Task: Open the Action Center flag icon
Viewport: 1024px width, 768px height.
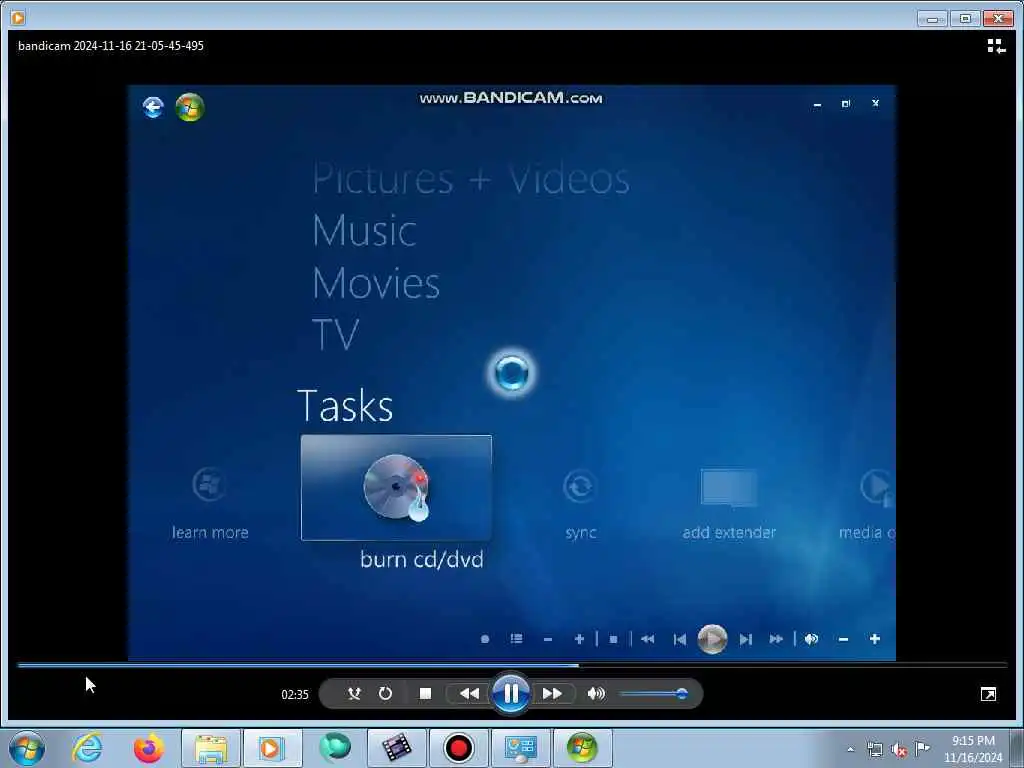Action: 922,749
